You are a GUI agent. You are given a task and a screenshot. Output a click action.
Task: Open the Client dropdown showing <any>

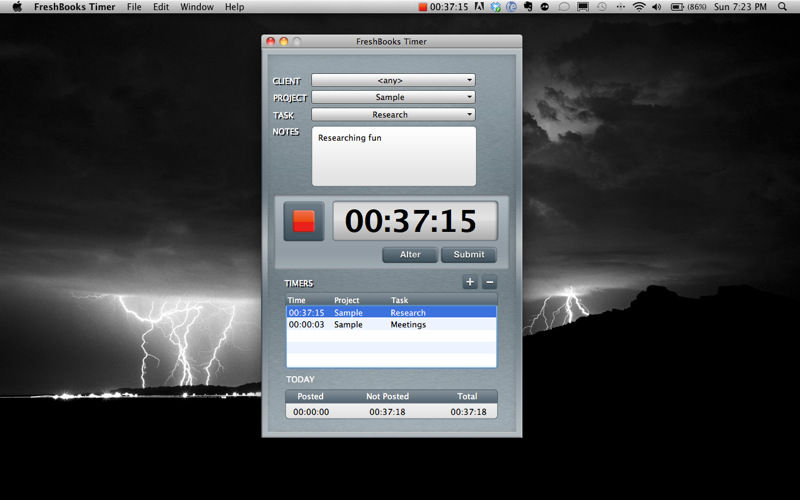click(x=393, y=80)
